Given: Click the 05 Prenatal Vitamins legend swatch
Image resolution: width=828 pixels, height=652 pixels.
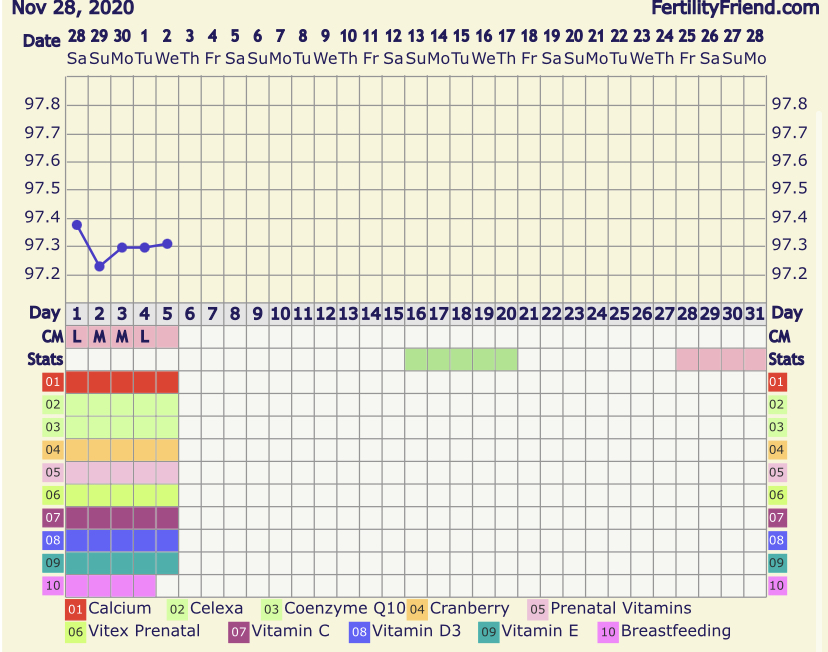Looking at the screenshot, I should (x=538, y=609).
